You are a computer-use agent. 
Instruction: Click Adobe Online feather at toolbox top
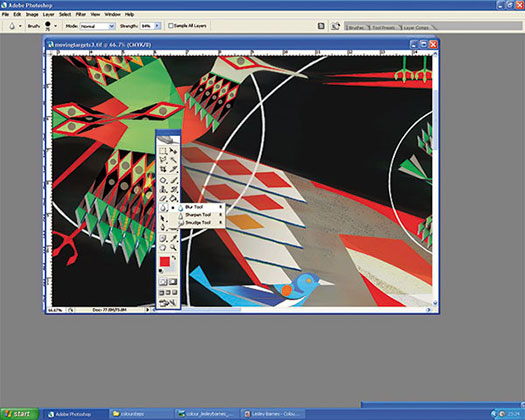(168, 140)
